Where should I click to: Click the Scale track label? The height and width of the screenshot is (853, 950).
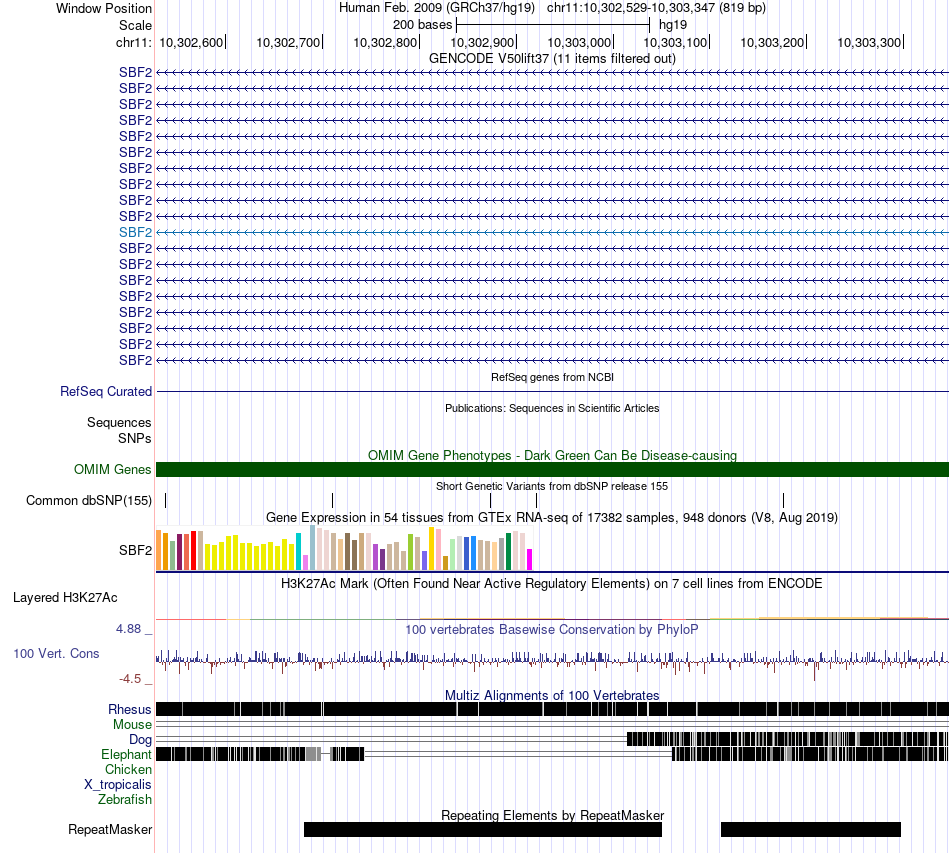(135, 25)
